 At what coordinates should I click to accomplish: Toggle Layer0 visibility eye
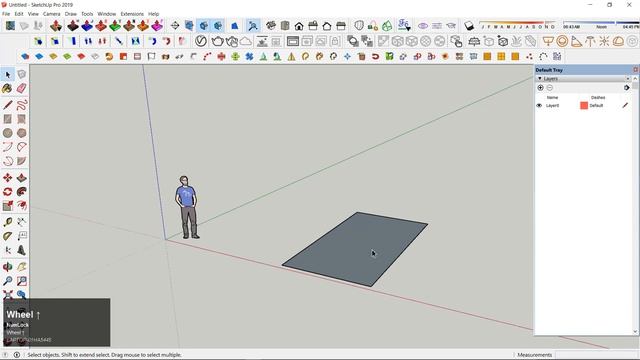click(x=539, y=105)
